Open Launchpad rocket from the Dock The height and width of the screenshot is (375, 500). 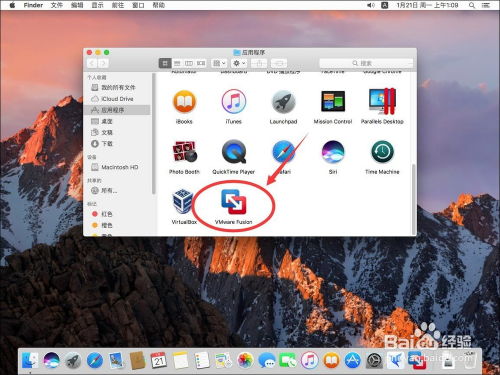coord(73,360)
